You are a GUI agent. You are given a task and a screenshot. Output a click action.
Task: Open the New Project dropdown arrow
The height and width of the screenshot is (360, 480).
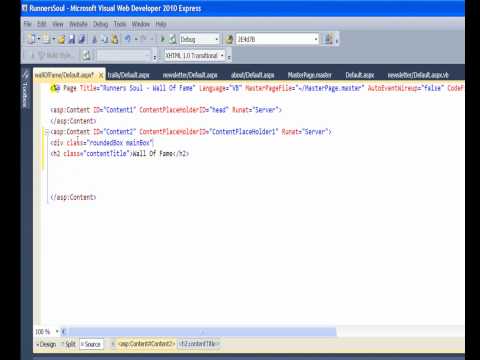coord(39,39)
